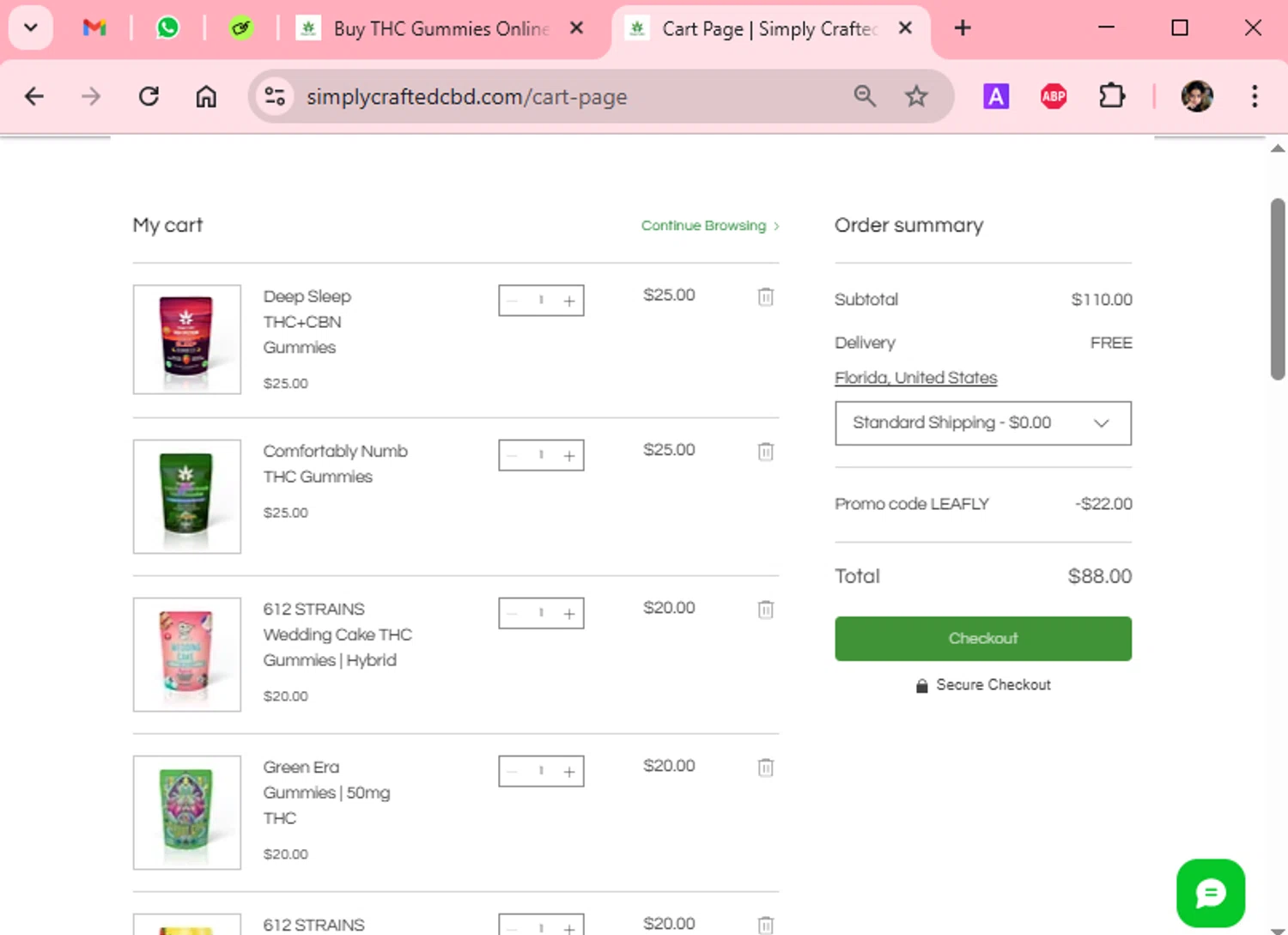Close the Cart Page tab
Image resolution: width=1288 pixels, height=935 pixels.
905,28
